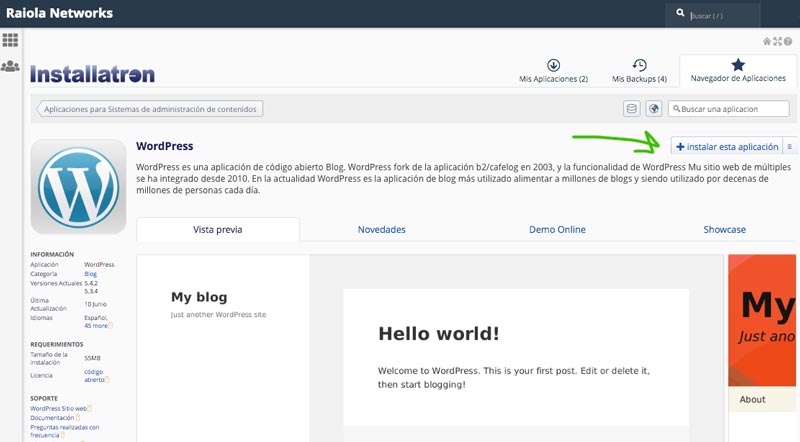Open Preguntas realizadas con frecuencia link
The width and height of the screenshot is (800, 442).
(64, 431)
